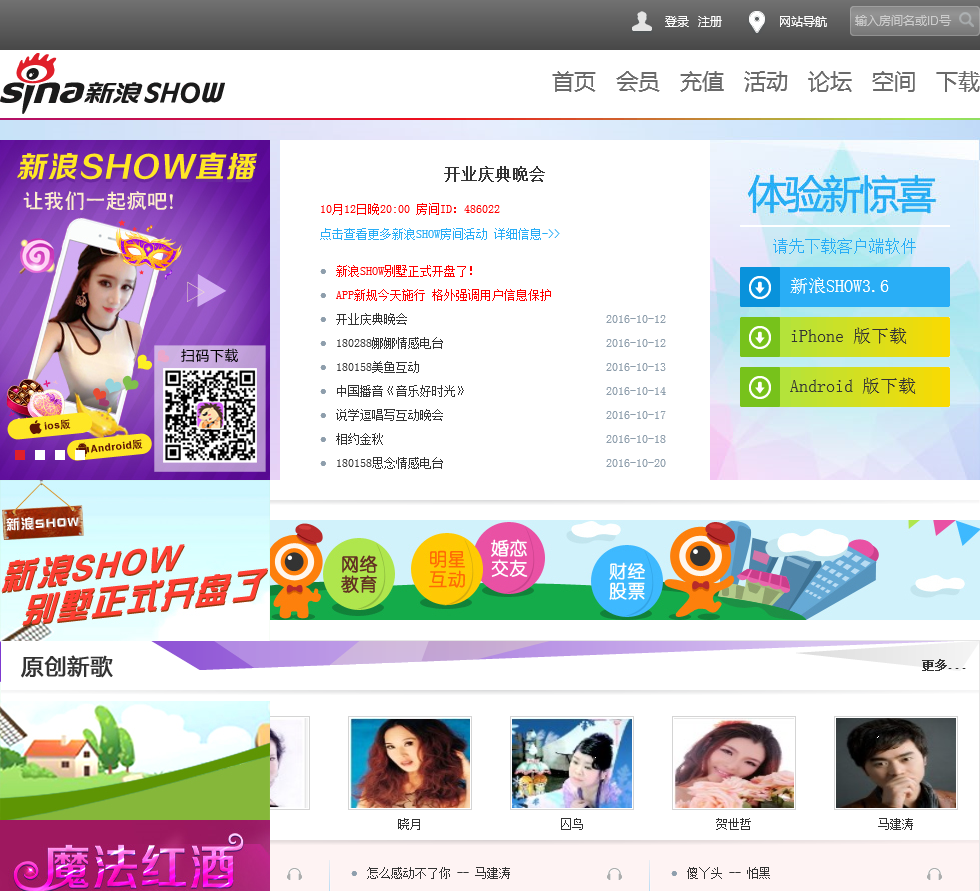This screenshot has height=891, width=980.
Task: Open the 空间 navigation item
Action: [894, 82]
